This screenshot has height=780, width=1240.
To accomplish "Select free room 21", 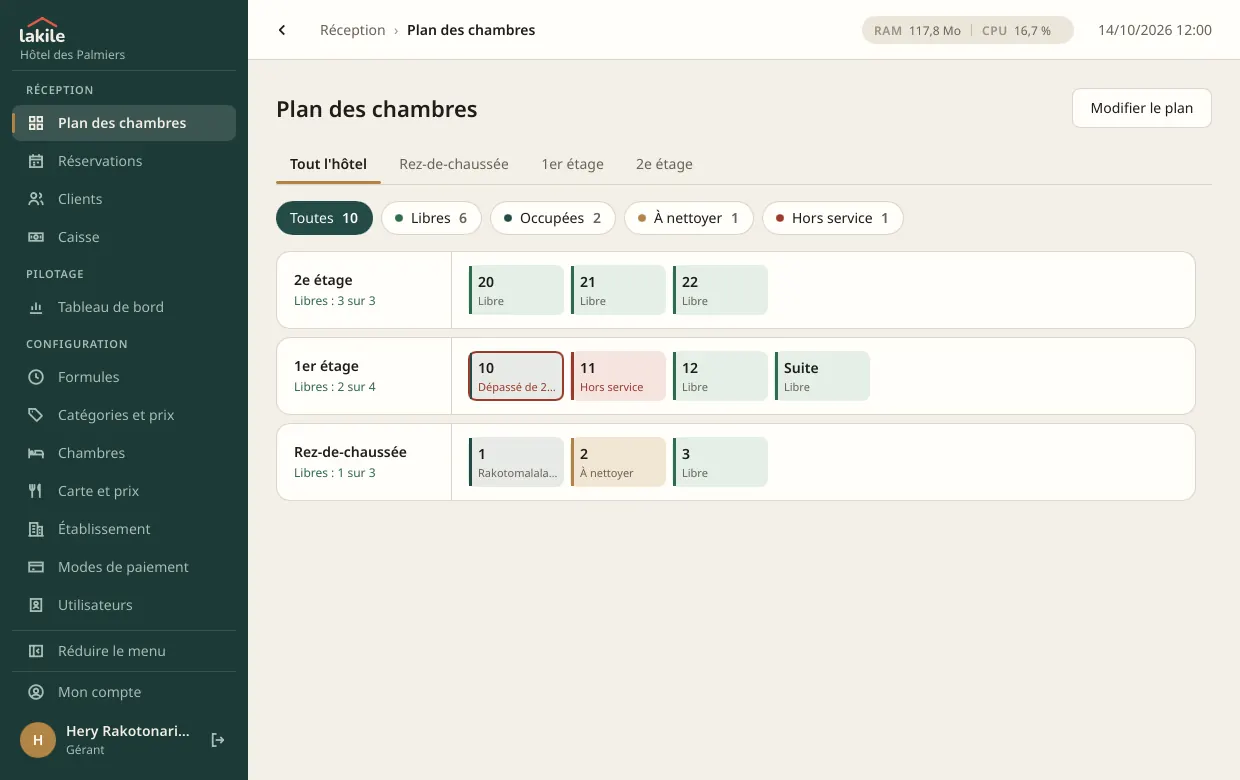I will coord(618,290).
